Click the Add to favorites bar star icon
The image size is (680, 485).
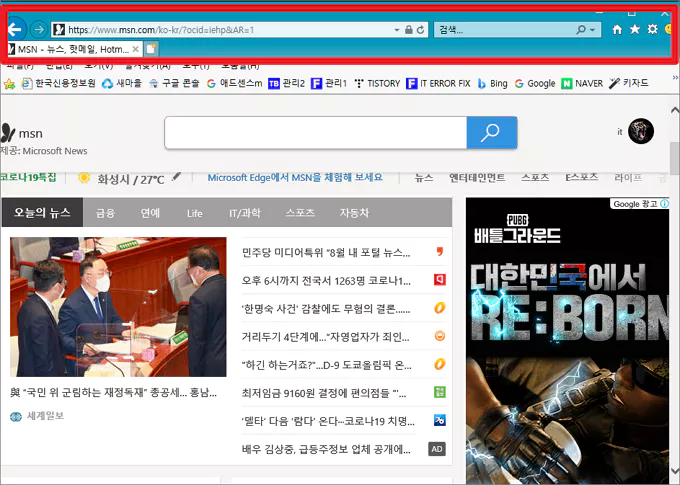[9, 83]
